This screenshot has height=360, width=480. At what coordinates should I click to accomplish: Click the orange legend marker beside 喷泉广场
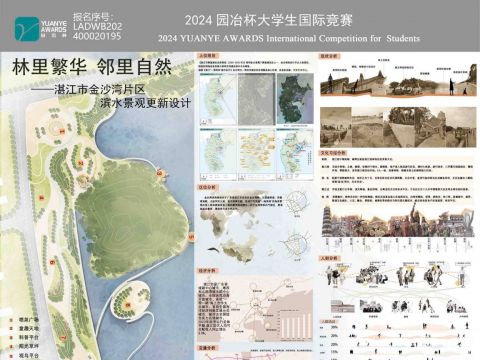(x=12, y=320)
